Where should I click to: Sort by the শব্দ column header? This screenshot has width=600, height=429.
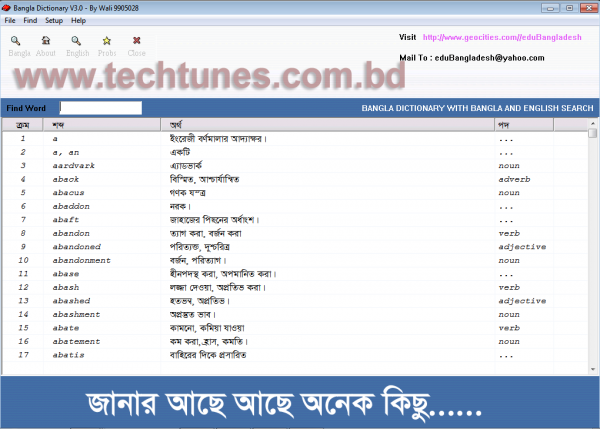101,125
